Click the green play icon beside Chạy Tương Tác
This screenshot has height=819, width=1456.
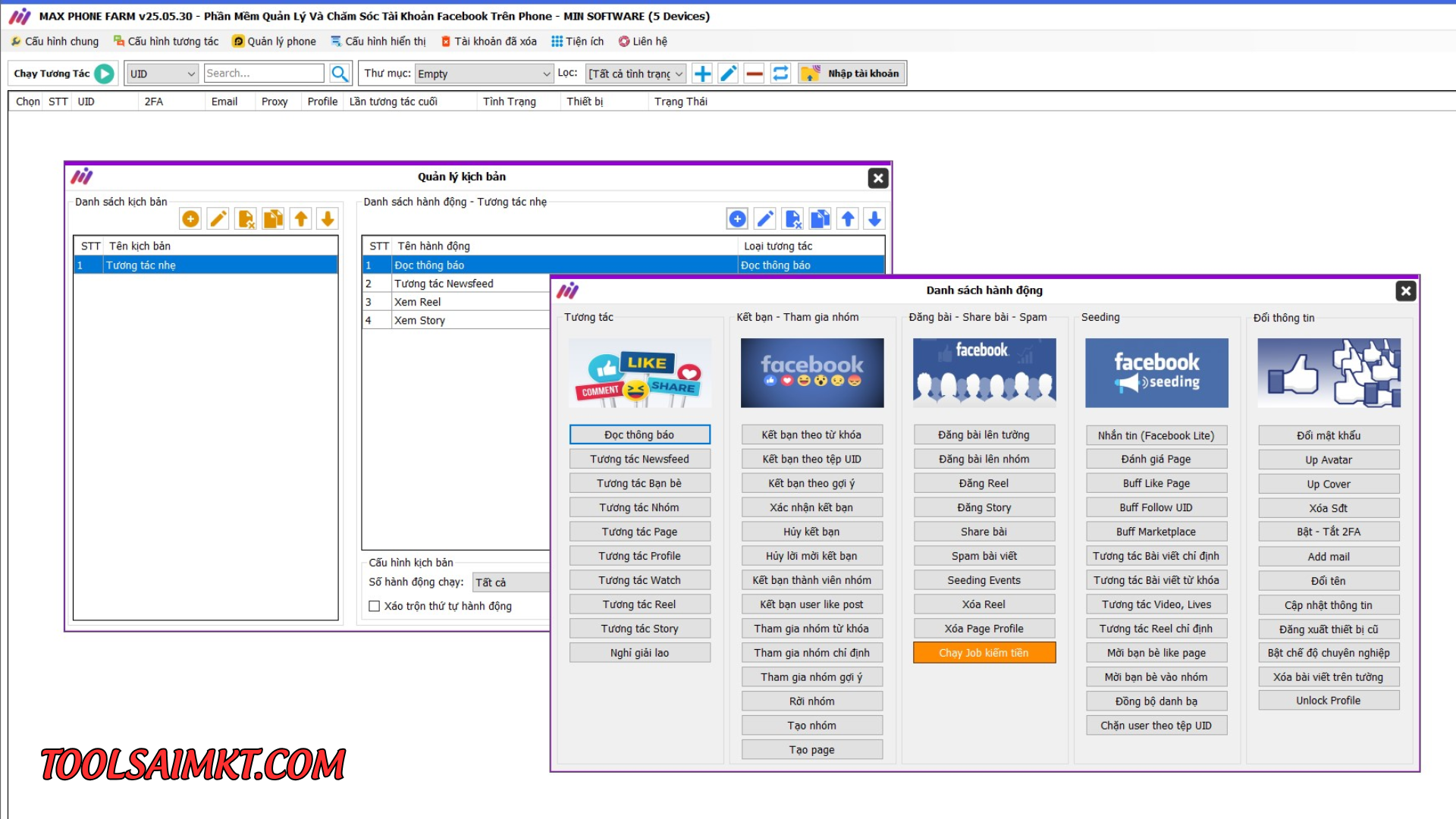coord(105,74)
